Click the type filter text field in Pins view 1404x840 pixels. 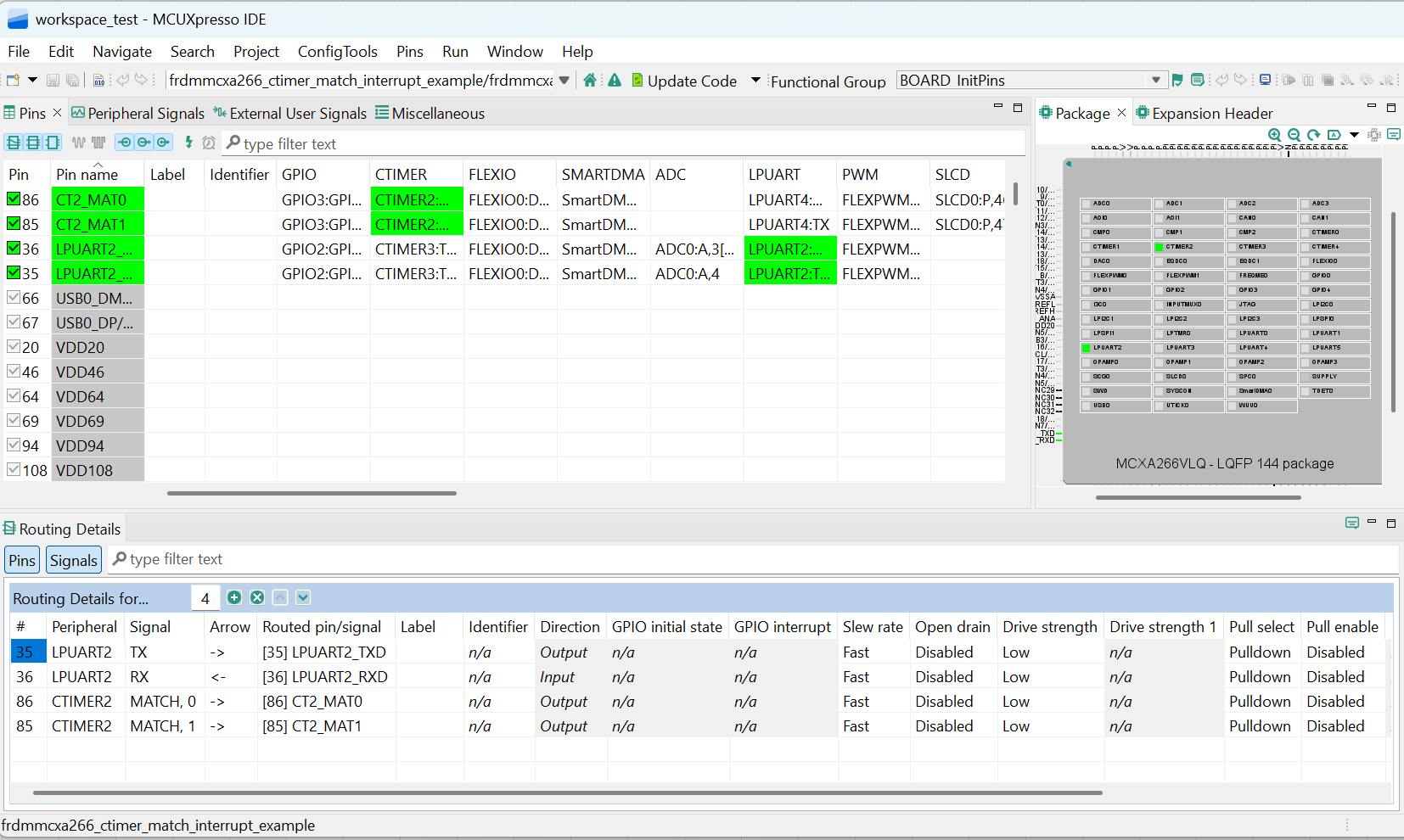tap(340, 143)
